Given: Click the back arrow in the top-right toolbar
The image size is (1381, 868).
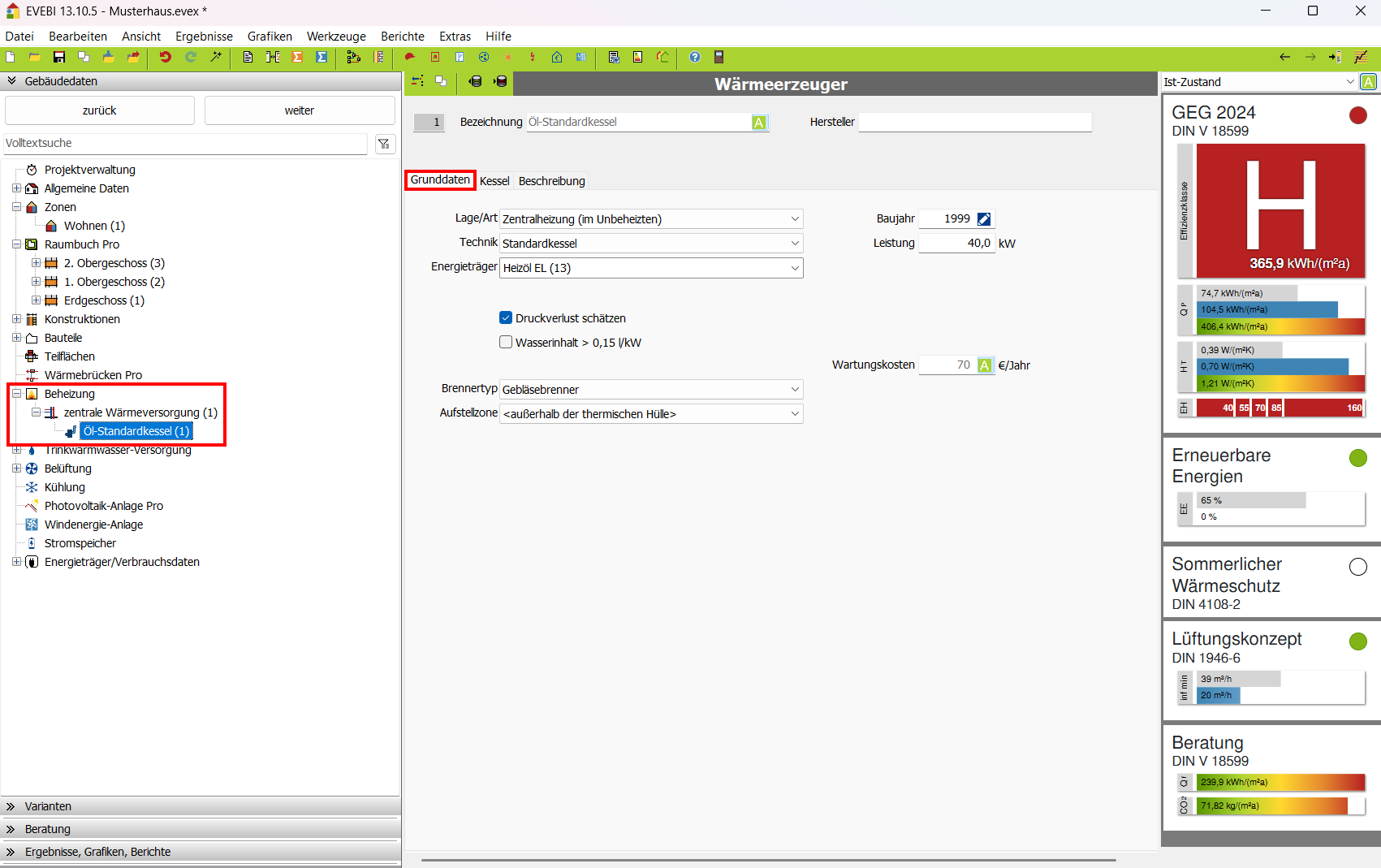Looking at the screenshot, I should (1284, 57).
